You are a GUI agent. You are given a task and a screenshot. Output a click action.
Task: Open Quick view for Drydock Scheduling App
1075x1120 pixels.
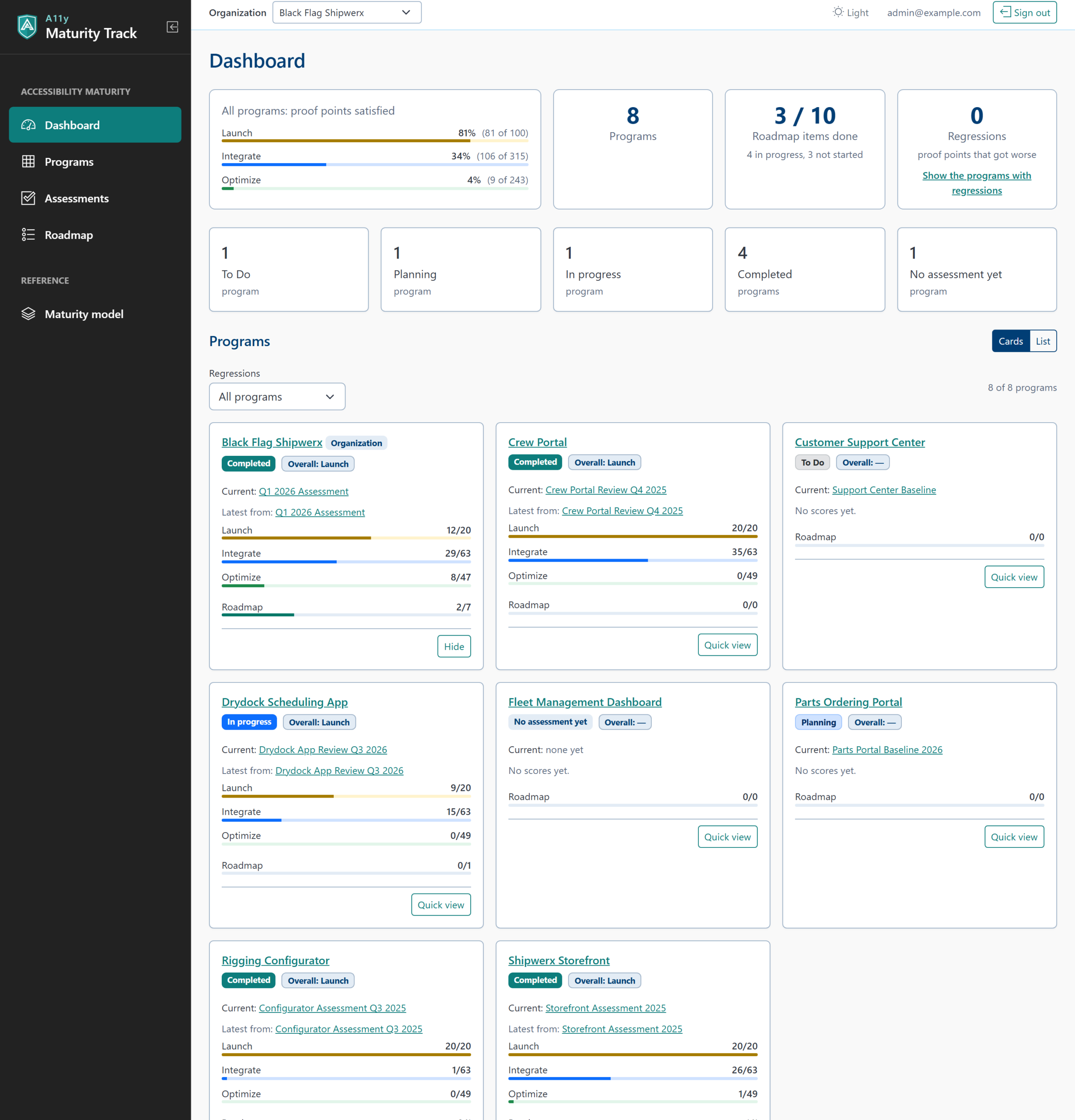point(440,905)
